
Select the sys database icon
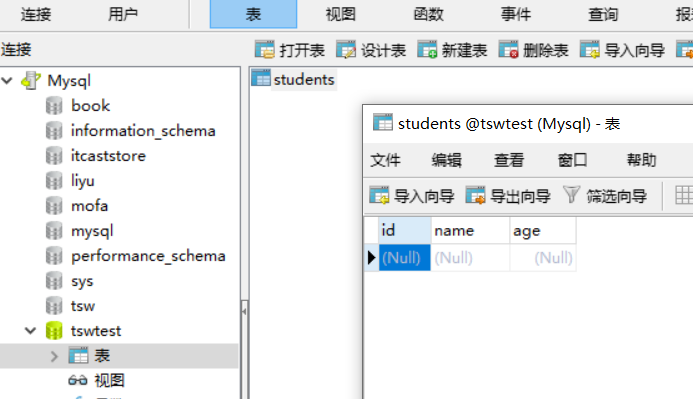pos(54,281)
